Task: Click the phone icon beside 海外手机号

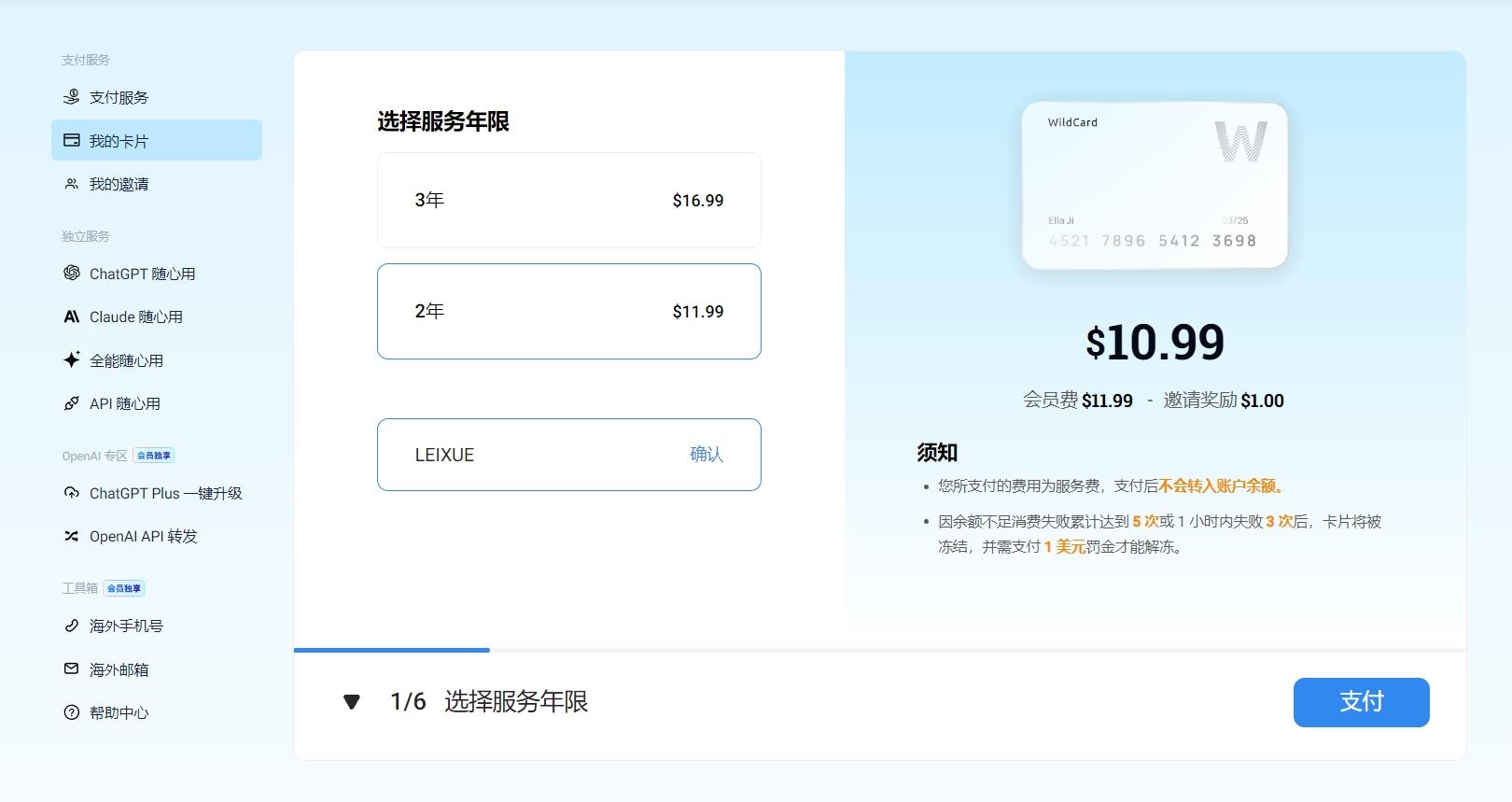Action: tap(71, 626)
